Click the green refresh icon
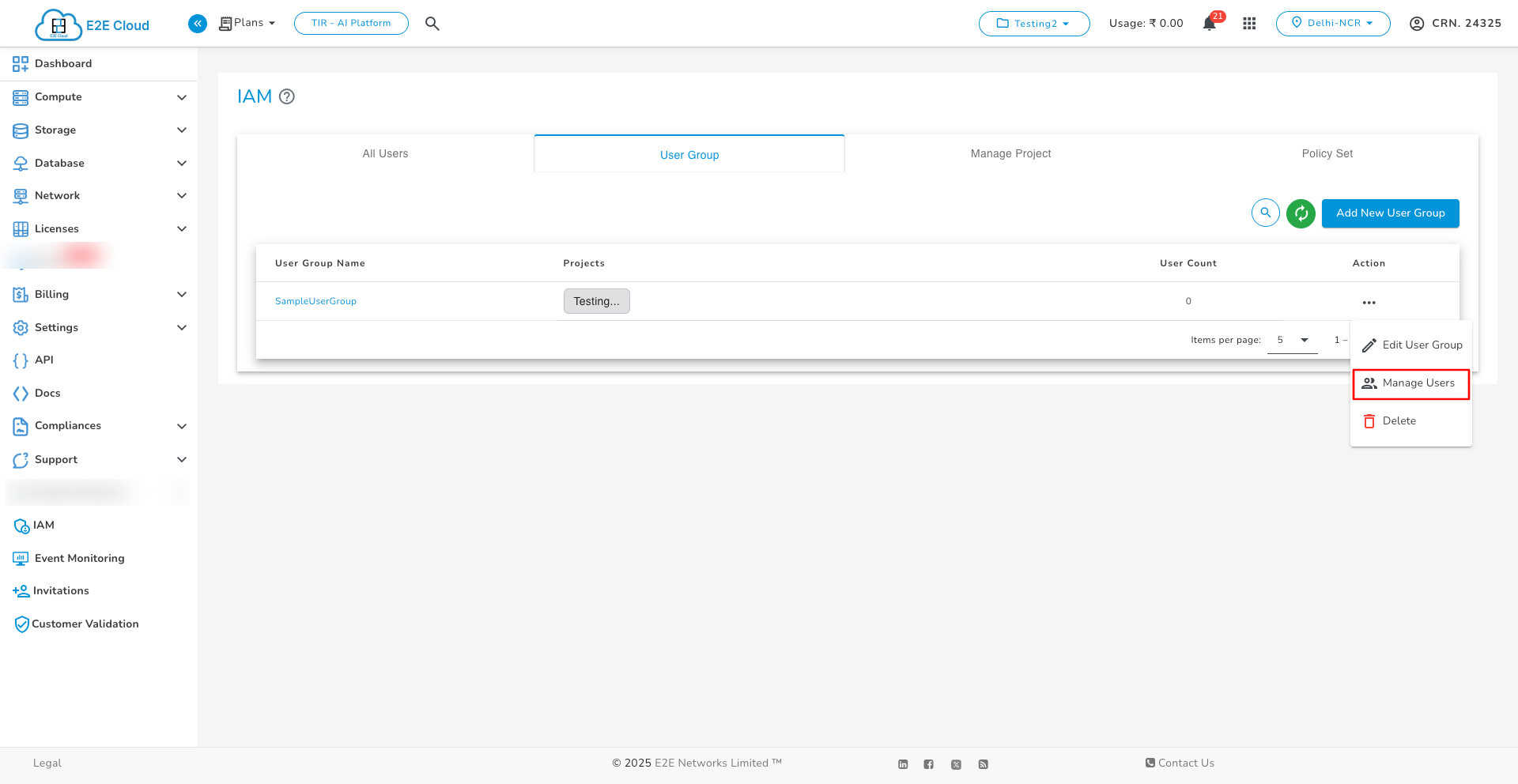Viewport: 1518px width, 784px height. coord(1301,213)
